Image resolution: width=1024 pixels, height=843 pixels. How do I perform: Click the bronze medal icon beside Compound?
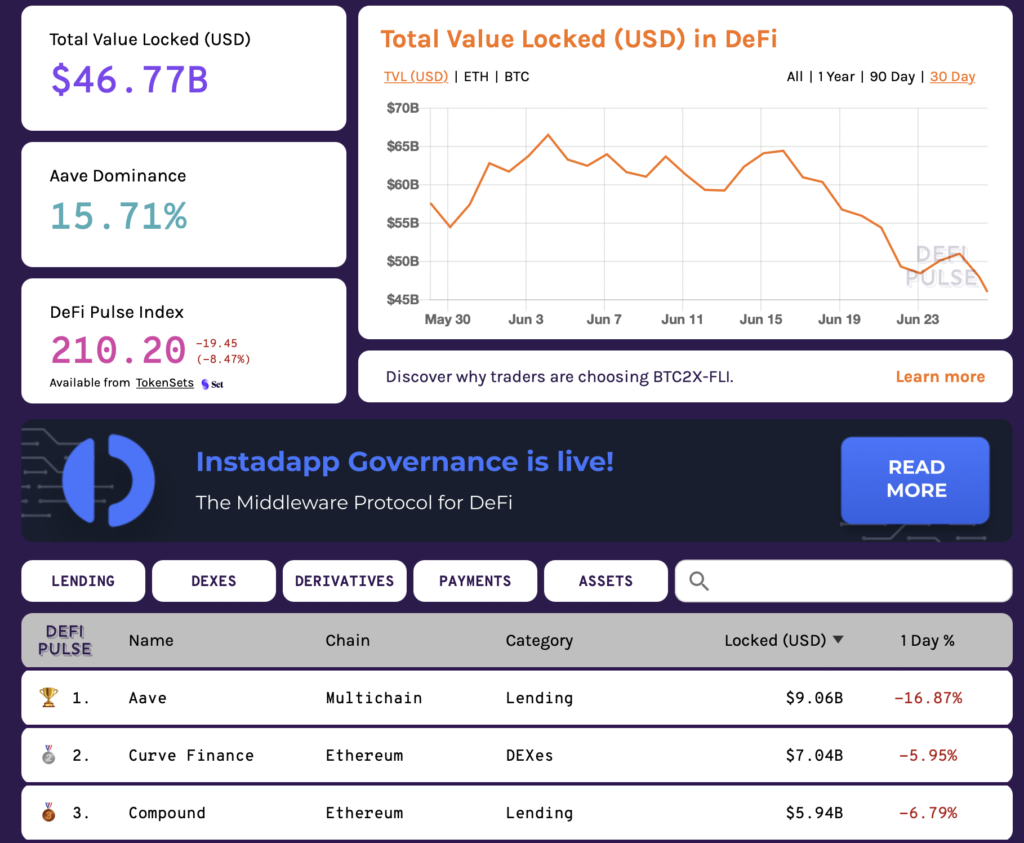coord(48,812)
